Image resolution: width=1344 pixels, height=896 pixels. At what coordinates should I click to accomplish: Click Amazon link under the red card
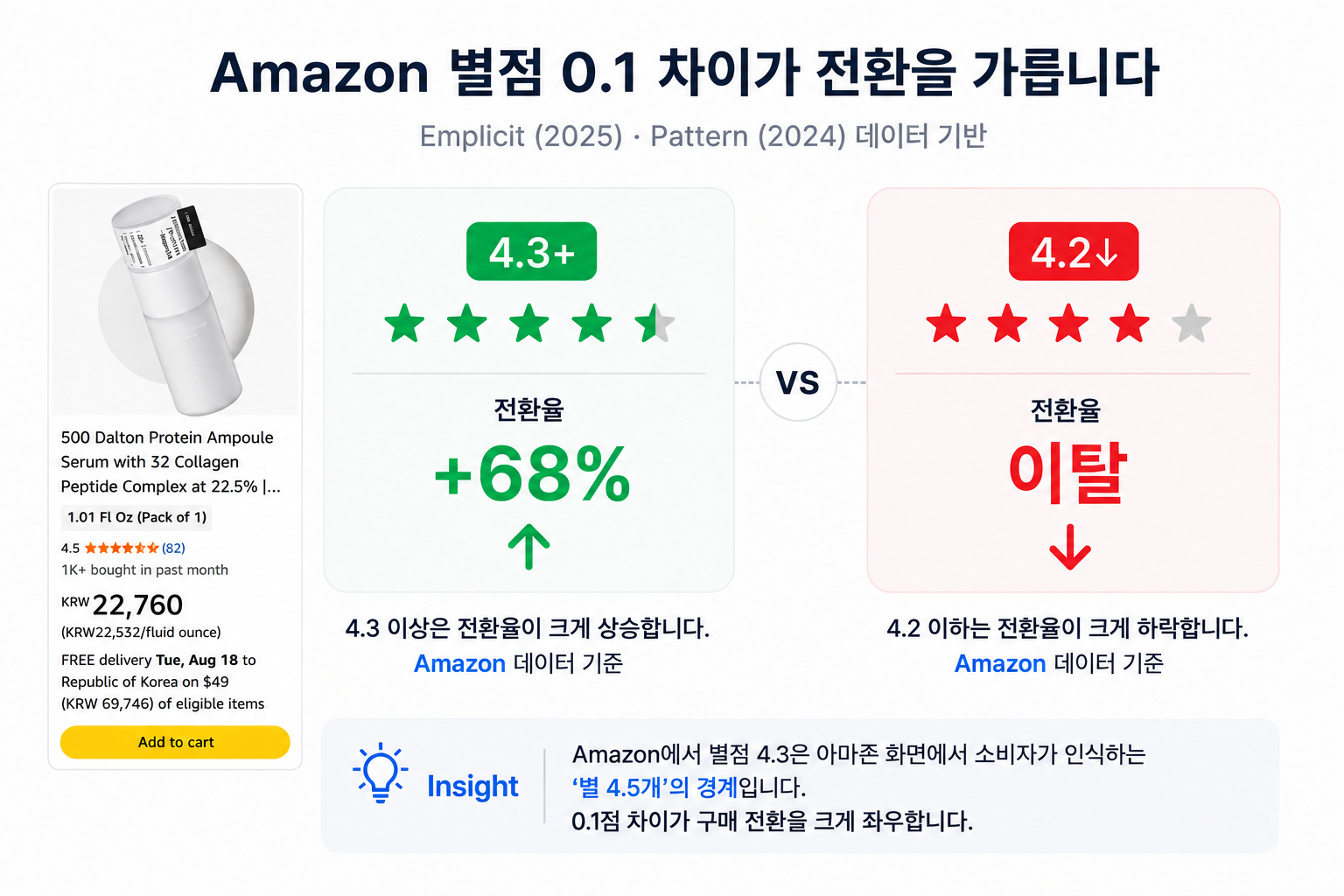point(1000,664)
